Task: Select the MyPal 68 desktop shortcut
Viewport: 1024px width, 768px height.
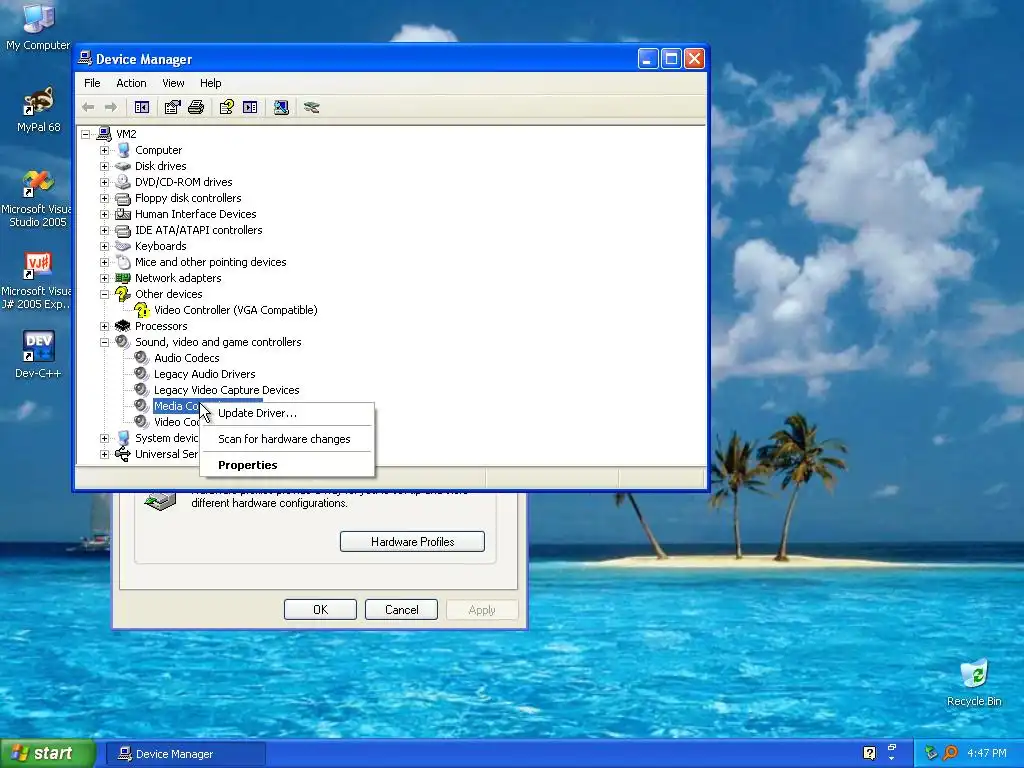Action: pos(38,109)
